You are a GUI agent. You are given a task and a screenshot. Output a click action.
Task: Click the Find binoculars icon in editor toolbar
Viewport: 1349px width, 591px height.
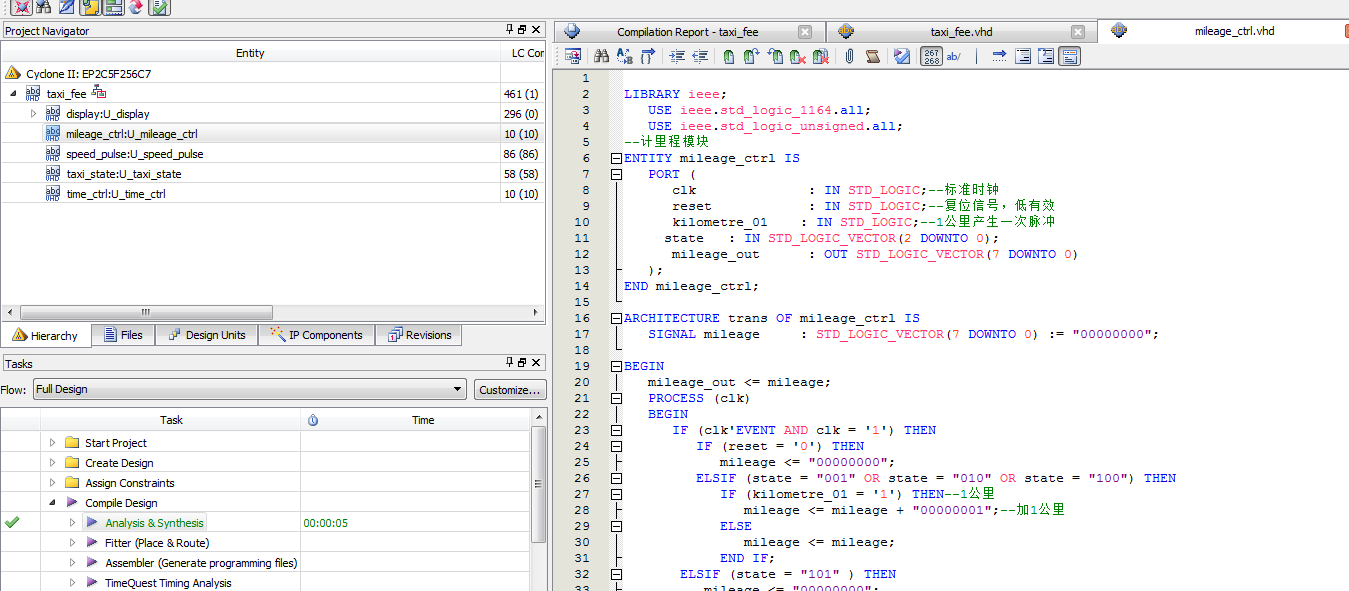pyautogui.click(x=601, y=57)
